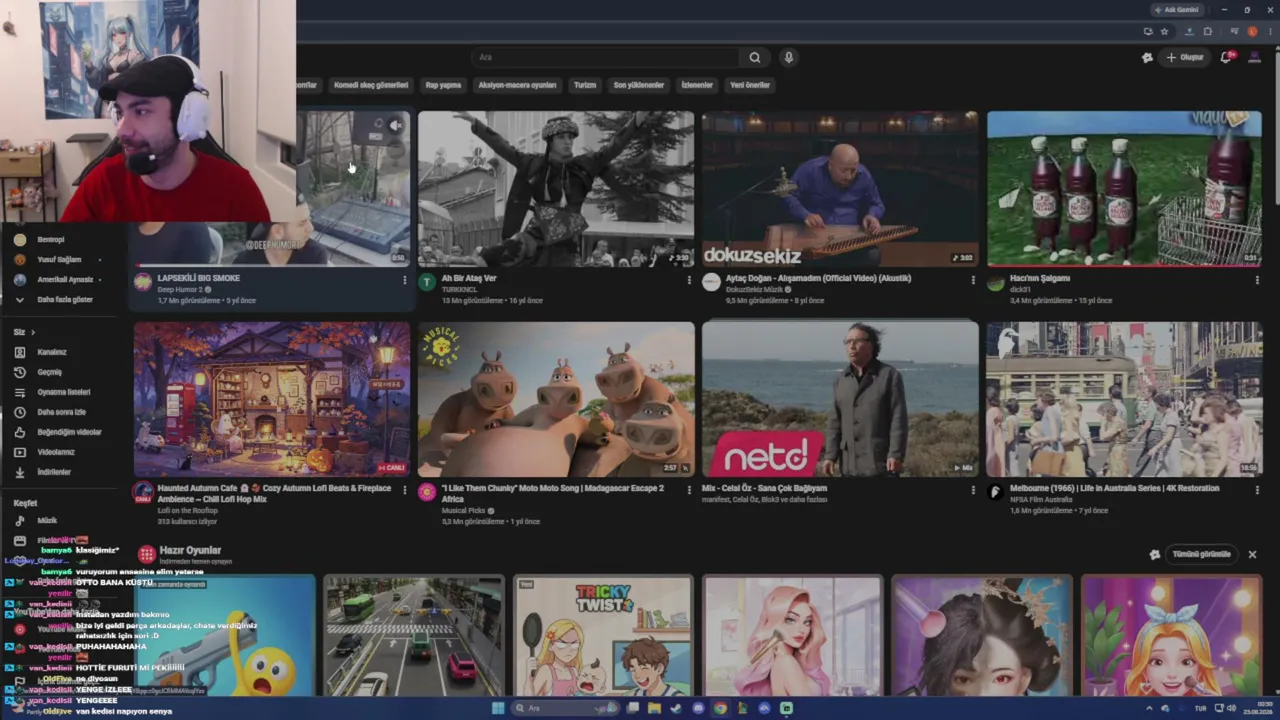Open Steam from the taskbar

click(676, 708)
